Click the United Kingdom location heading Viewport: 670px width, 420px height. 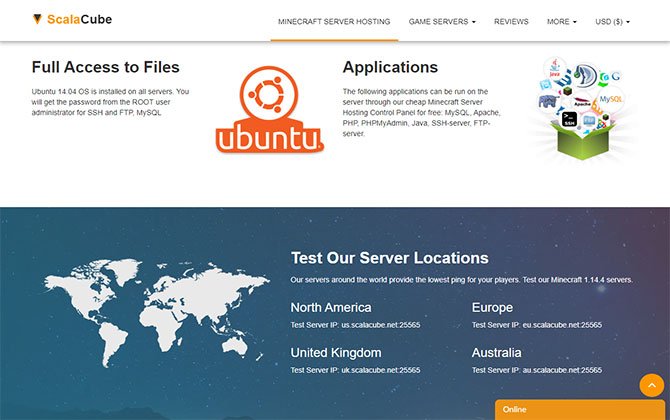[336, 353]
